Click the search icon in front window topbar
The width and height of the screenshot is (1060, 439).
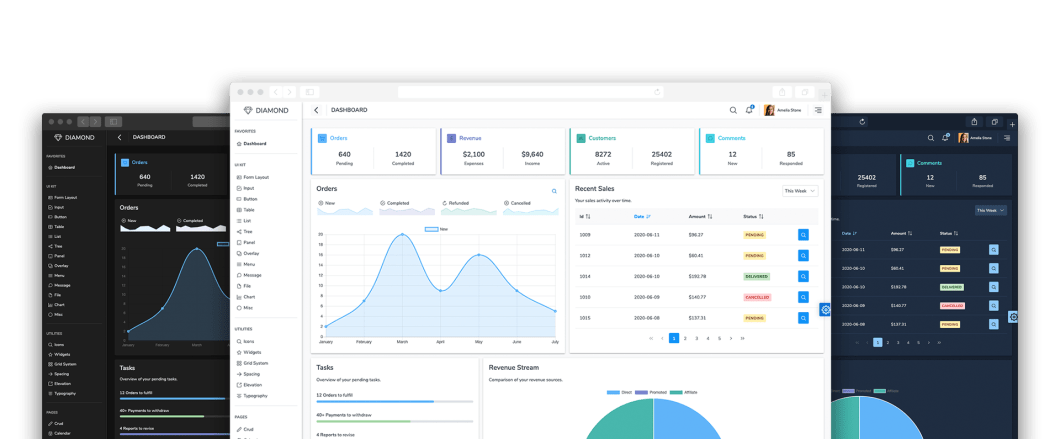[733, 110]
